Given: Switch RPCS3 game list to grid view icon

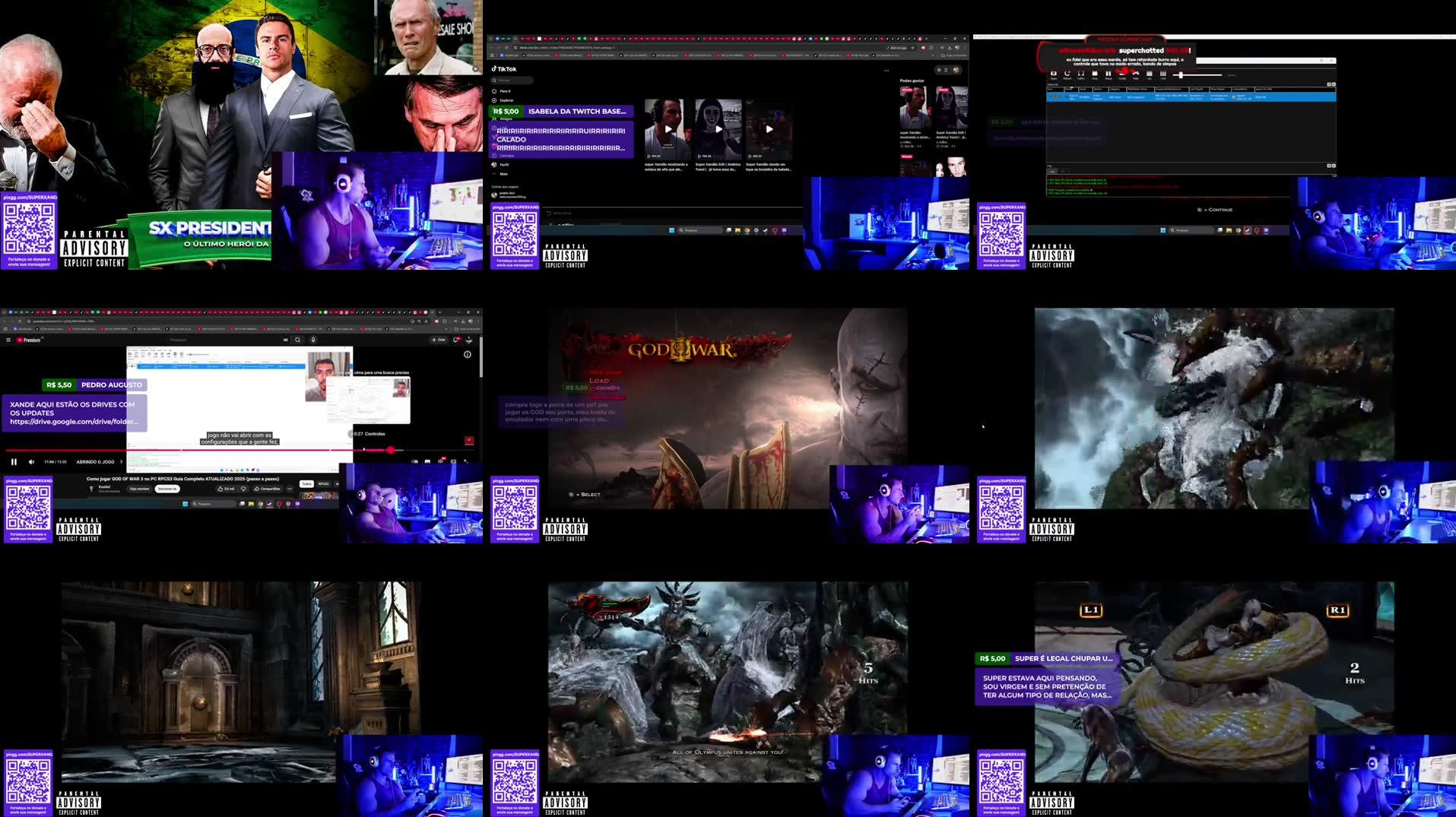Looking at the screenshot, I should (1163, 74).
